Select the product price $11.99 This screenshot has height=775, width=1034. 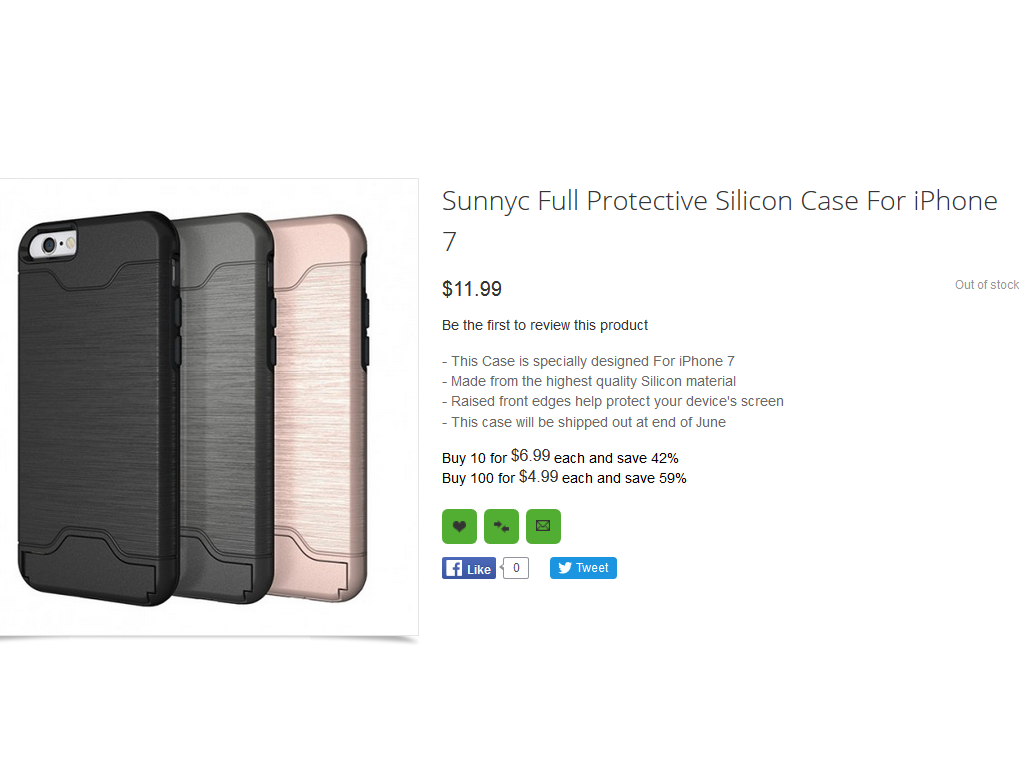pyautogui.click(x=471, y=289)
